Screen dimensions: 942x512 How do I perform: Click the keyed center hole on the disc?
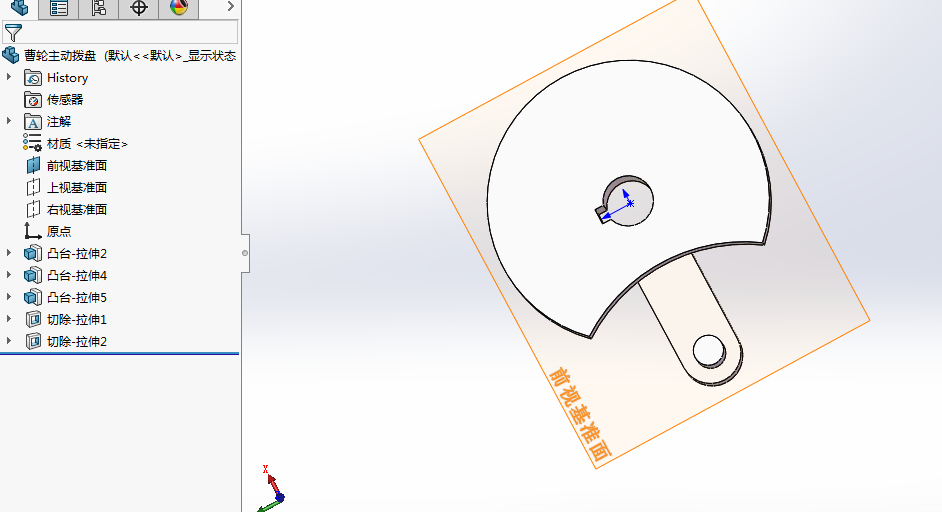(626, 201)
